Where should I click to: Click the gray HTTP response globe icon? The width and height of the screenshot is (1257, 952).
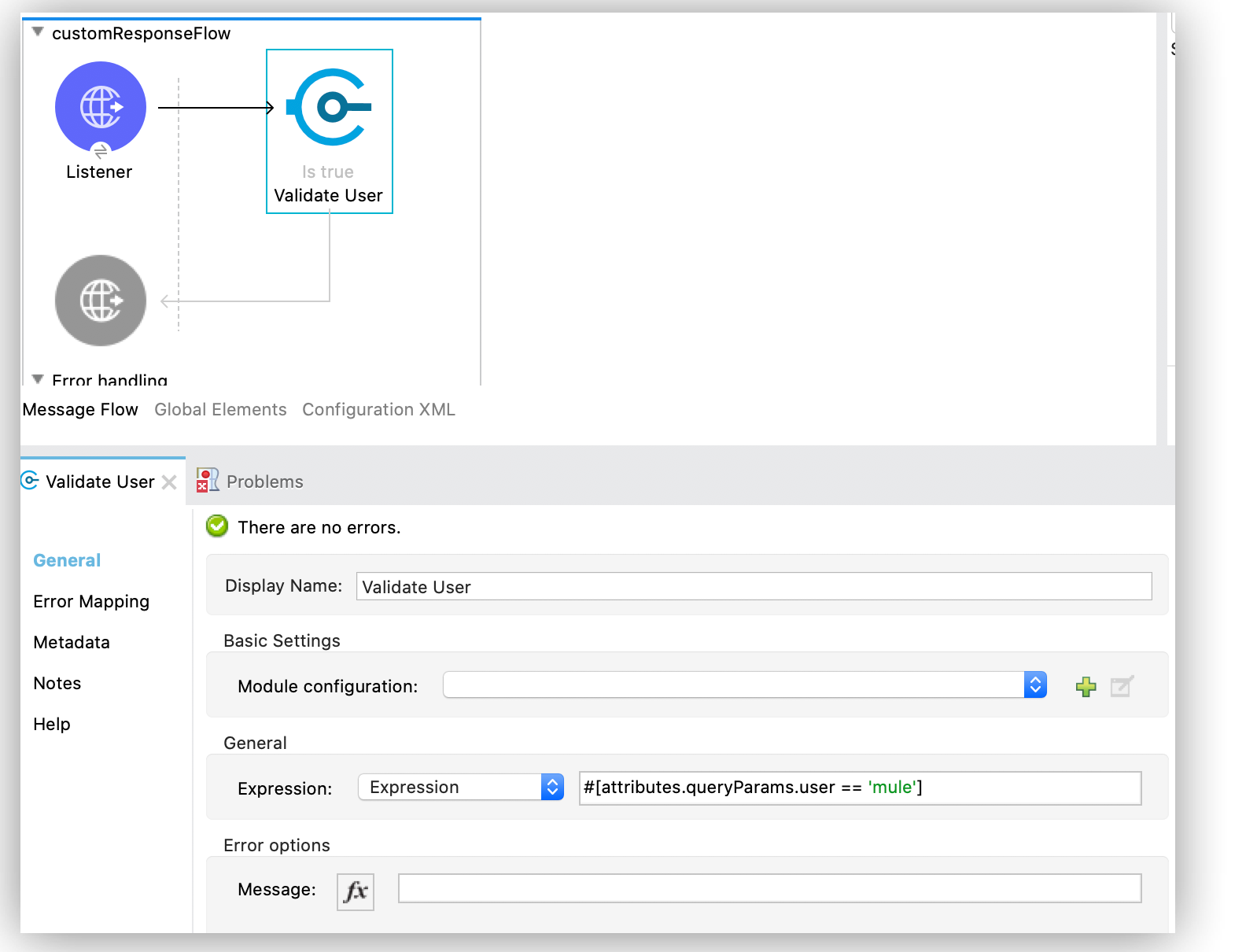coord(101,301)
